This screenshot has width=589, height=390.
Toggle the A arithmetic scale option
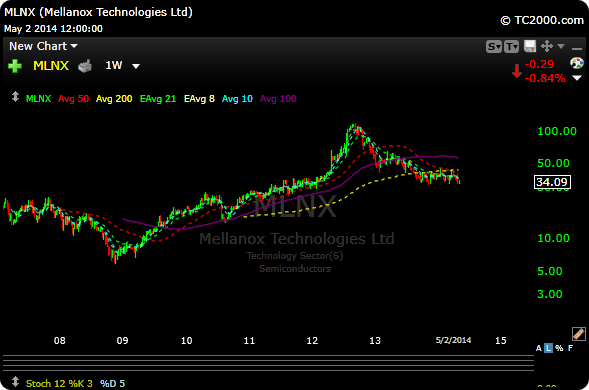coord(539,348)
